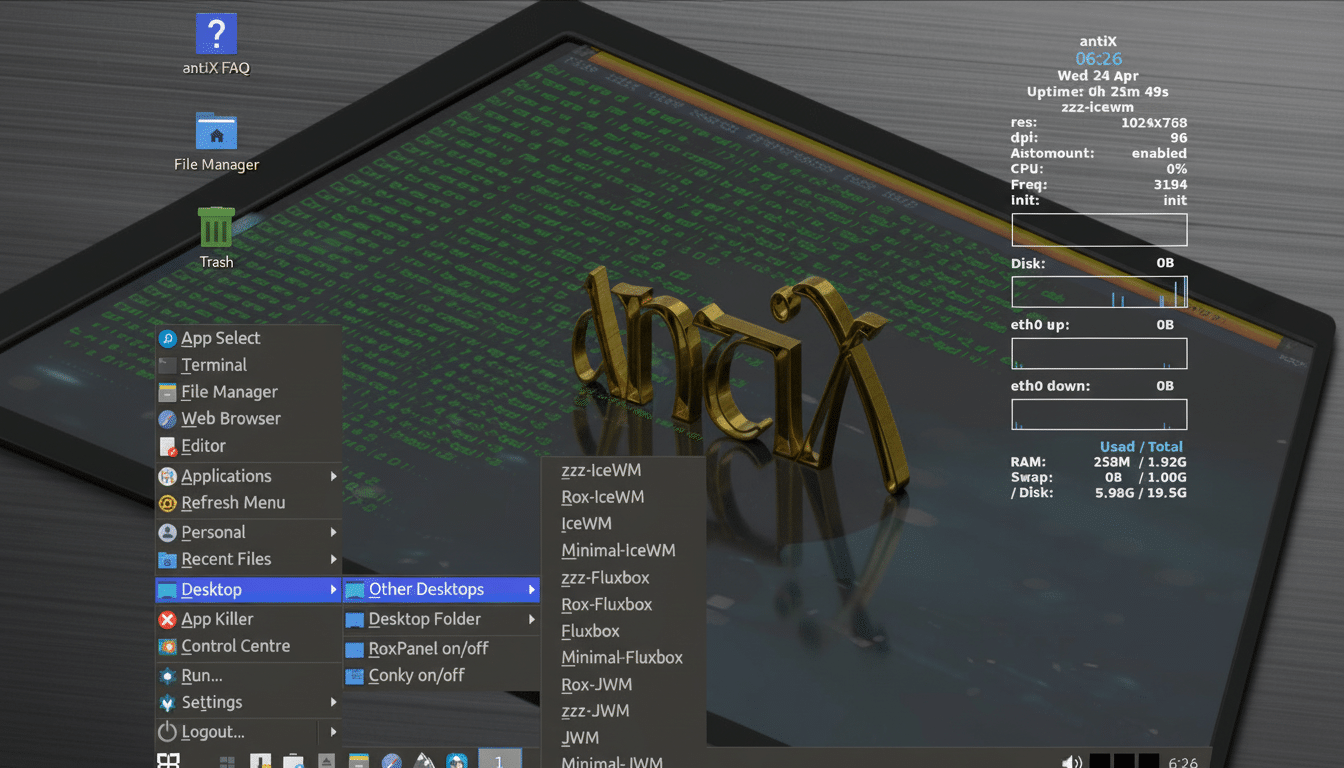Screen dimensions: 1344x768
Task: Expand the Applications submenu
Action: coord(227,475)
